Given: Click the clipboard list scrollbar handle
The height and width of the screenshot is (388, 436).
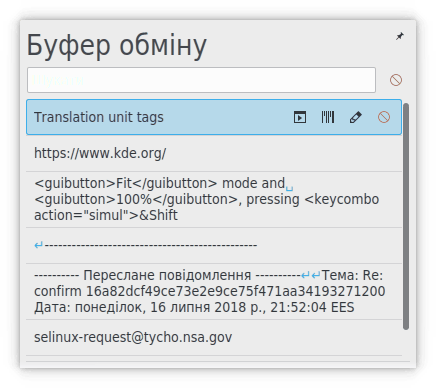Looking at the screenshot, I should tap(406, 217).
